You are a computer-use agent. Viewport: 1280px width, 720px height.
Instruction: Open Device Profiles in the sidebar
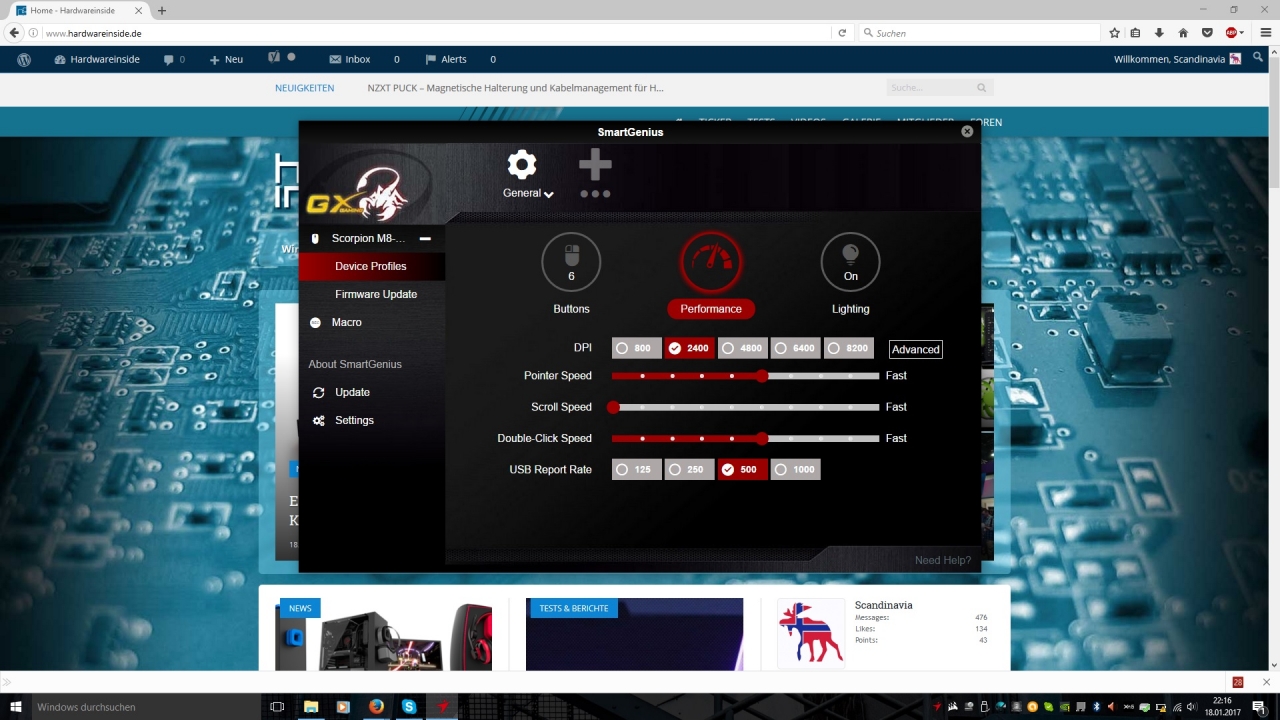(x=371, y=267)
